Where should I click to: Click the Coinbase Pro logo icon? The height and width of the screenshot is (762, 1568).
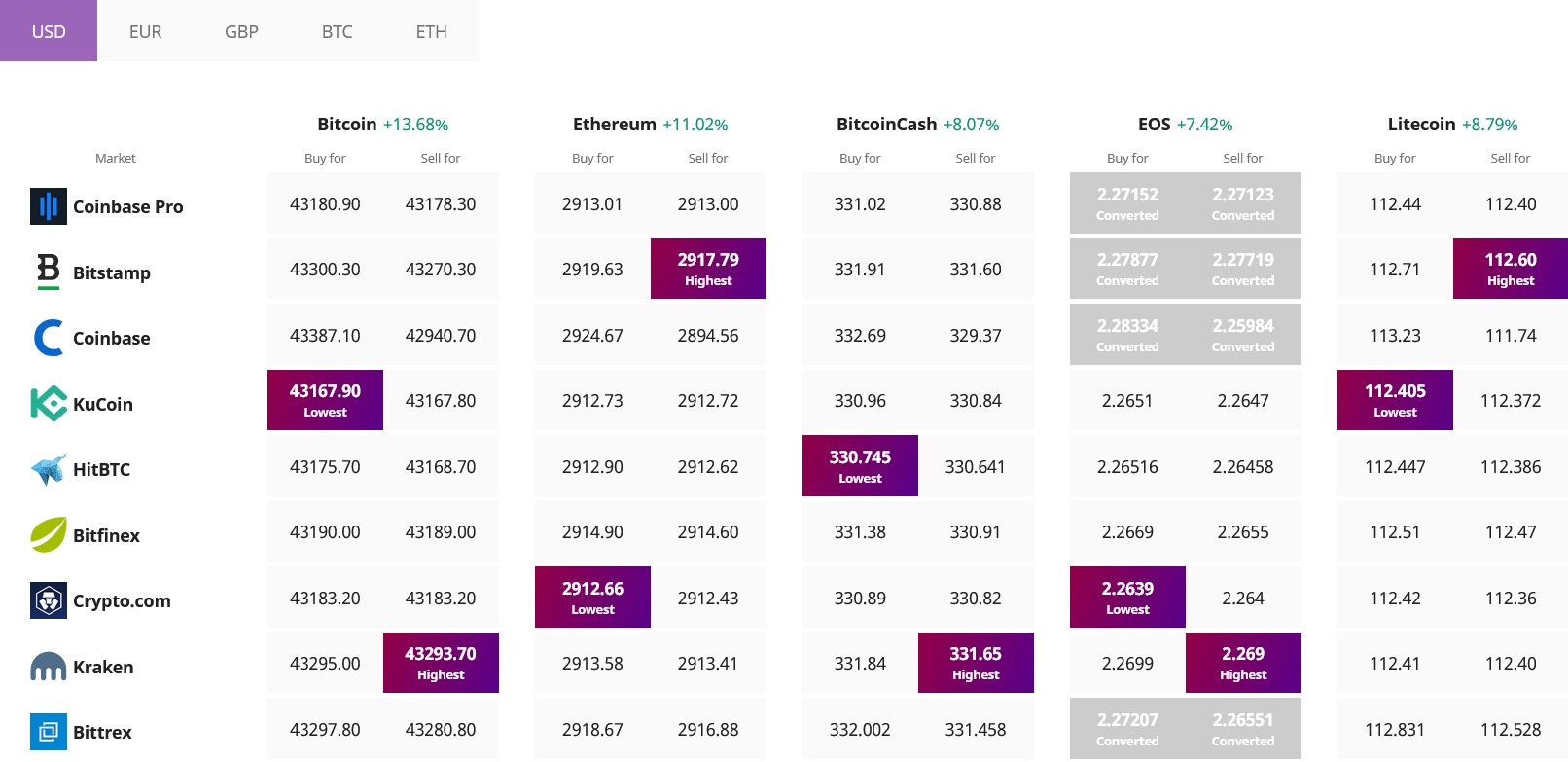coord(49,206)
